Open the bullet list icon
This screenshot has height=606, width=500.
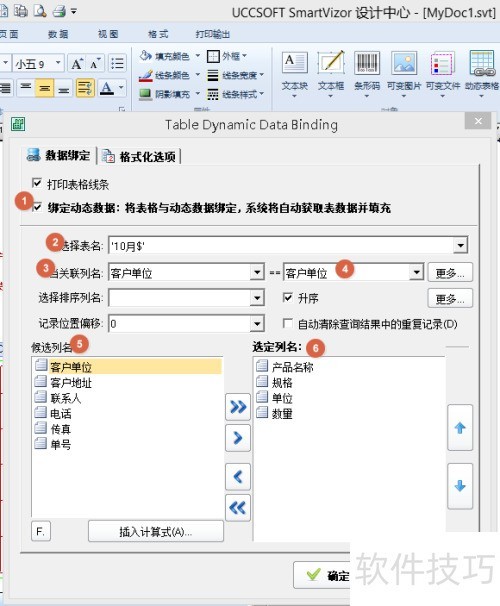click(117, 63)
